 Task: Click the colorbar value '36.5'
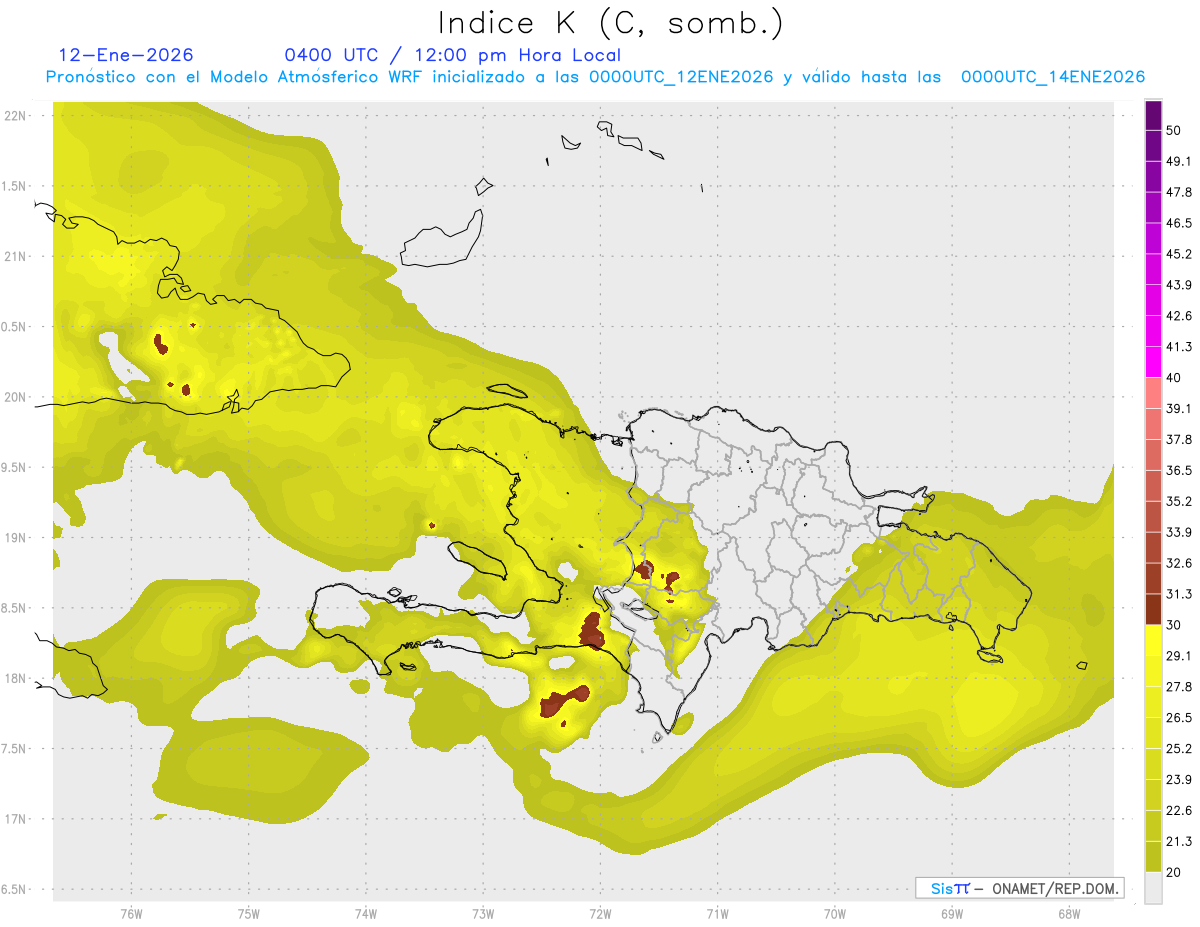pos(1179,470)
